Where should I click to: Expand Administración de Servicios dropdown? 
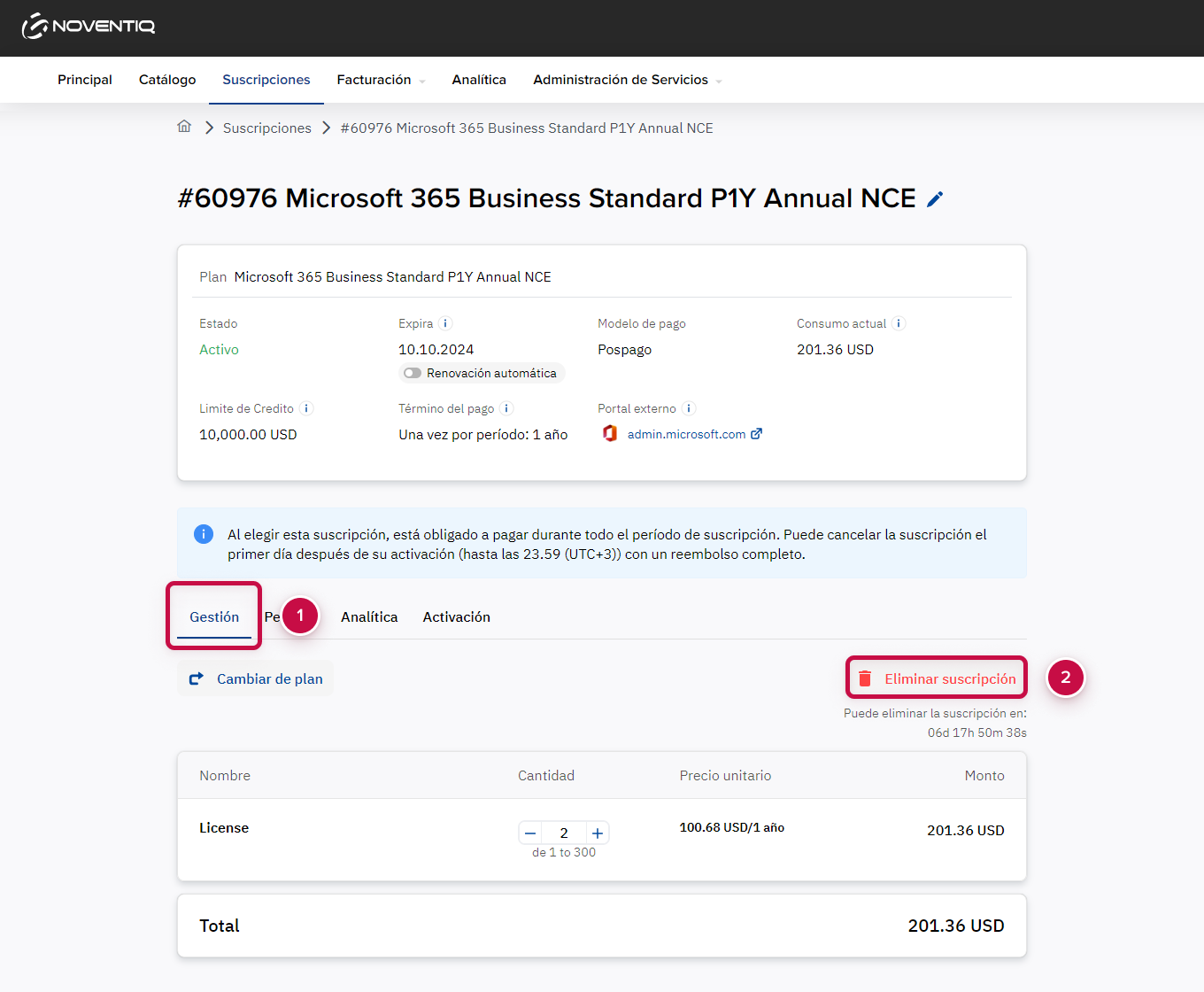click(x=628, y=80)
